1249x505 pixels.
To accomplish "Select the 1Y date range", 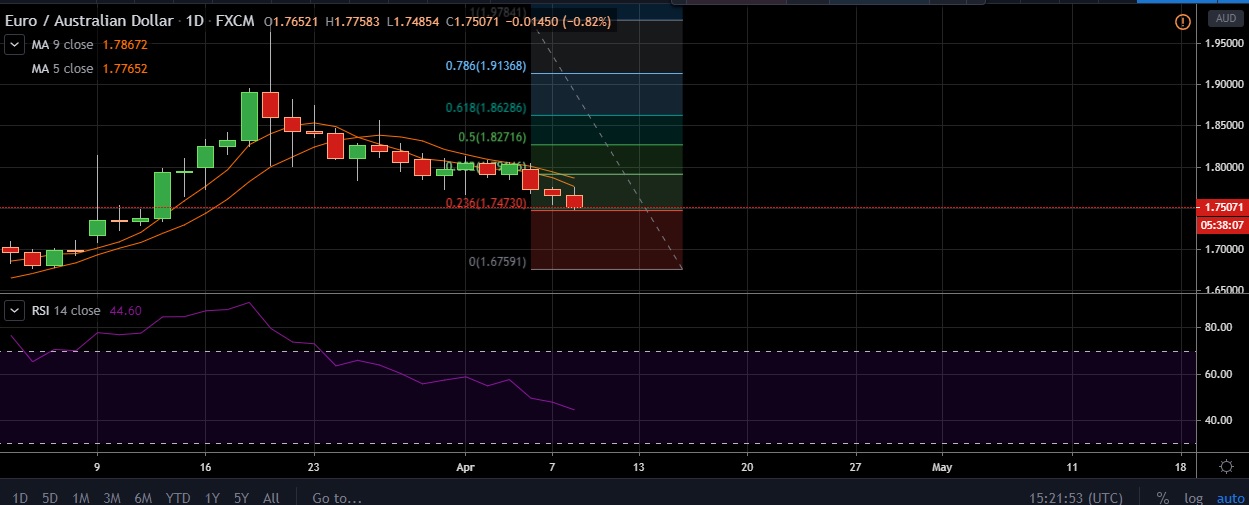I will (x=212, y=497).
